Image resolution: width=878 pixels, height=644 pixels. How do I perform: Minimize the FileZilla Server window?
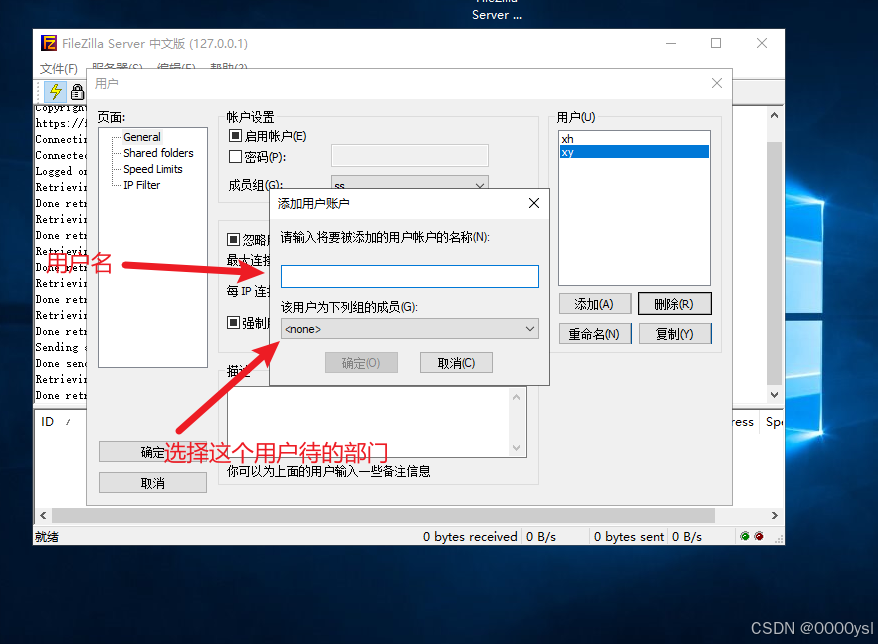(671, 43)
